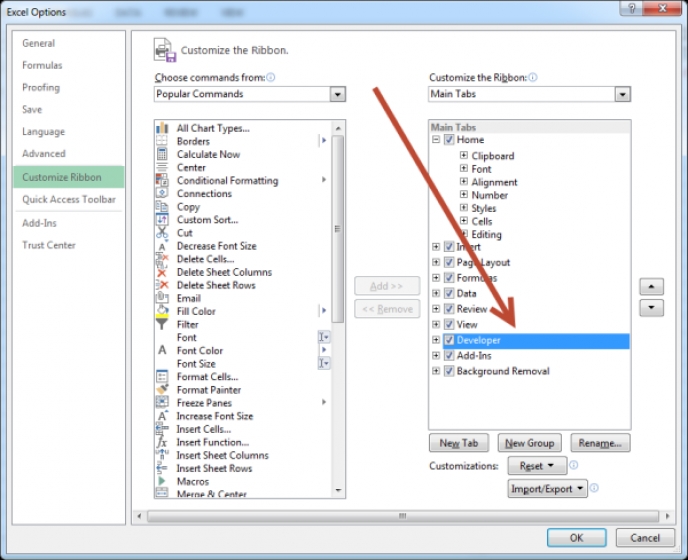Screen dimensions: 688x560
Task: Click the Copy command icon
Action: pyautogui.click(x=162, y=206)
